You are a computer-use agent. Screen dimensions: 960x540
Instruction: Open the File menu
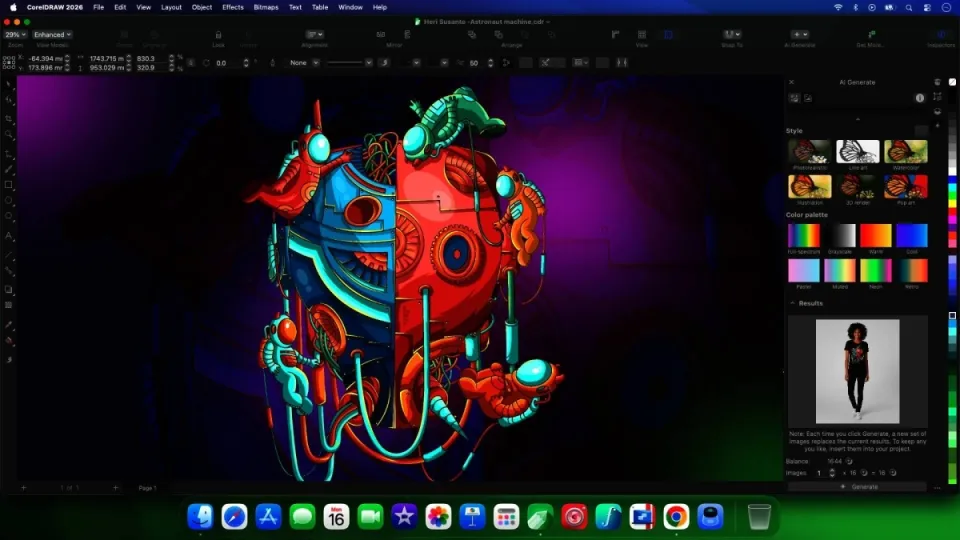pos(99,7)
